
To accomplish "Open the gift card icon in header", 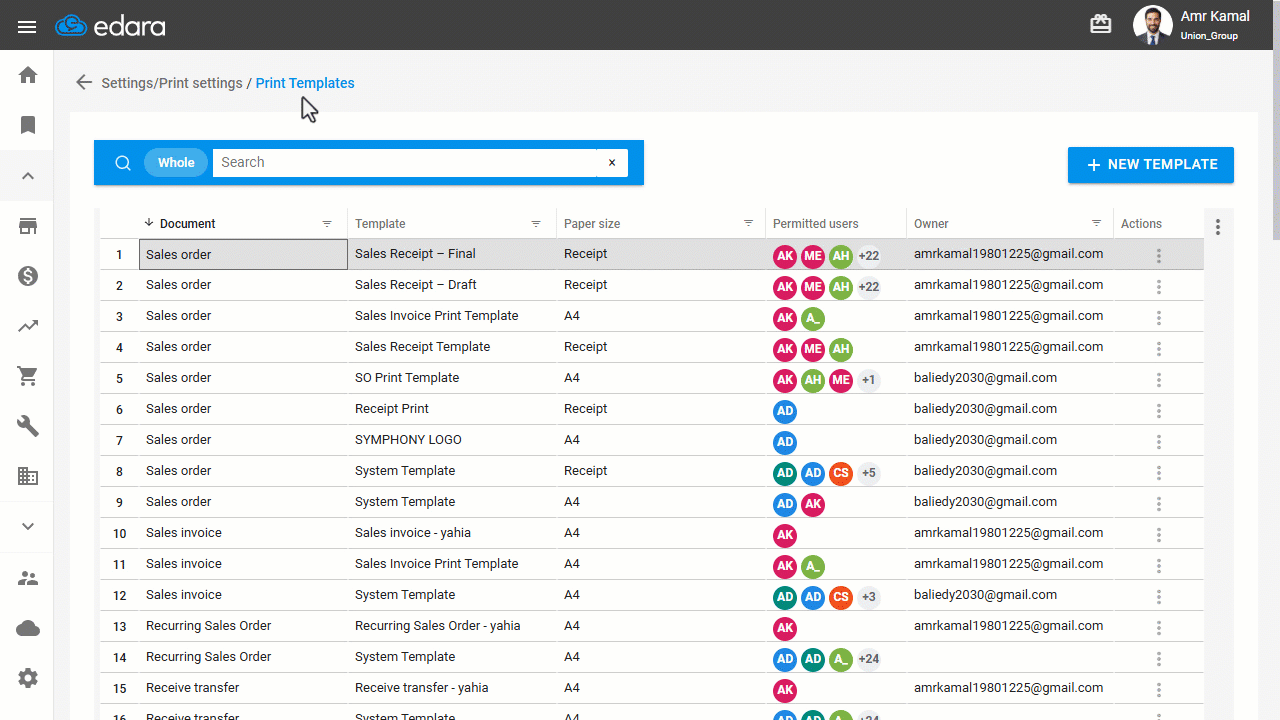I will click(1101, 25).
